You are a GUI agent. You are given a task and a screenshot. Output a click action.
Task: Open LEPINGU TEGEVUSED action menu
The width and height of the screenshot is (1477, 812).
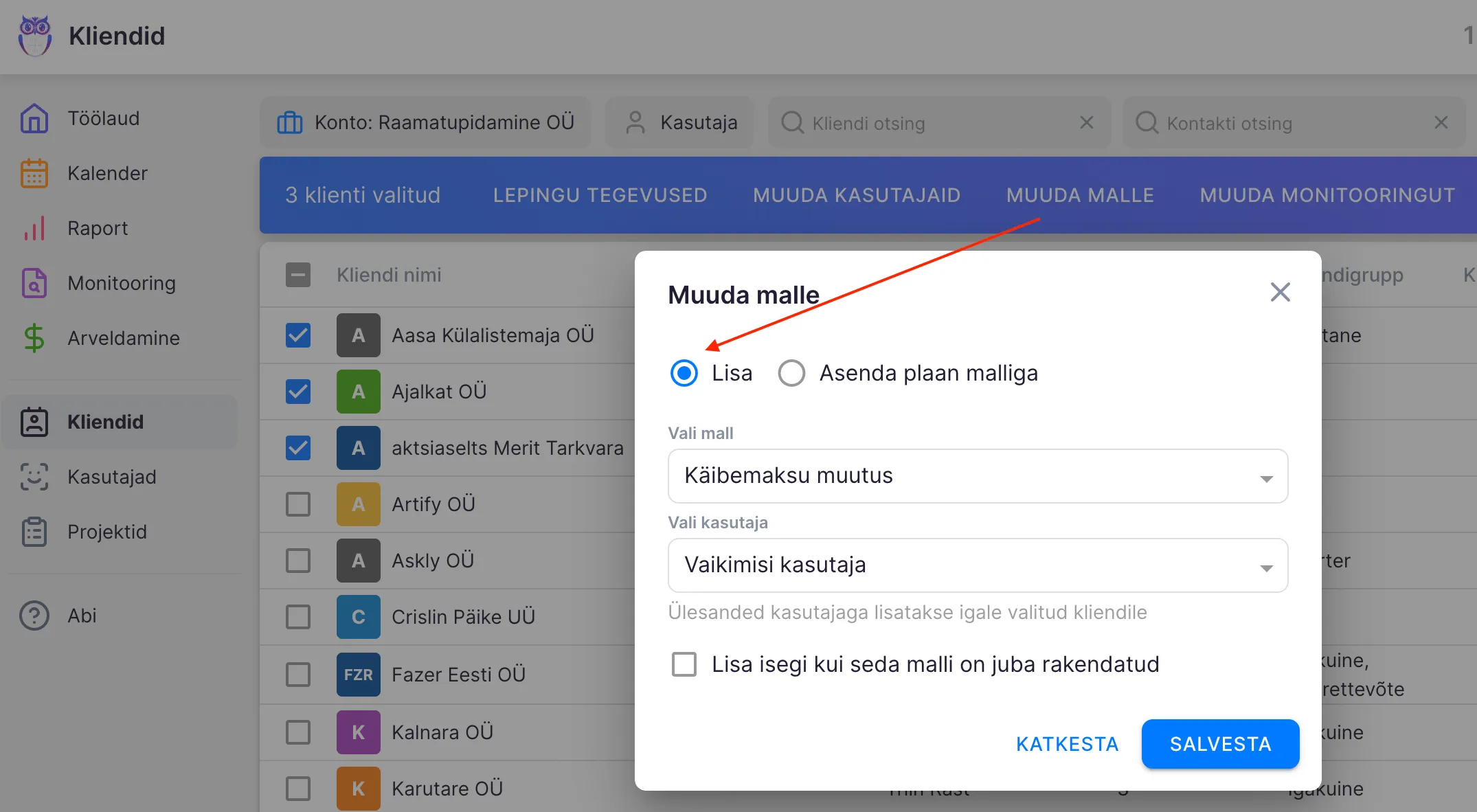pyautogui.click(x=600, y=195)
